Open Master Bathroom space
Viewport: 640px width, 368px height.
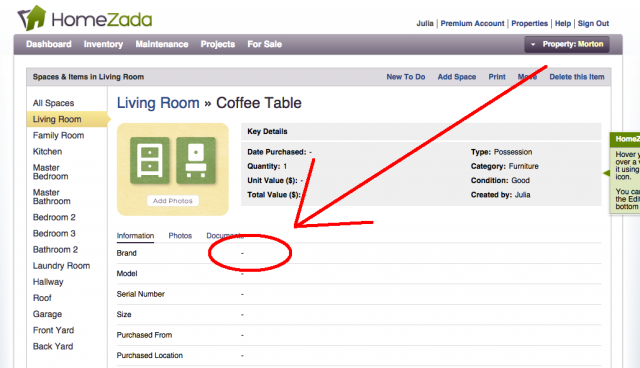coord(51,197)
